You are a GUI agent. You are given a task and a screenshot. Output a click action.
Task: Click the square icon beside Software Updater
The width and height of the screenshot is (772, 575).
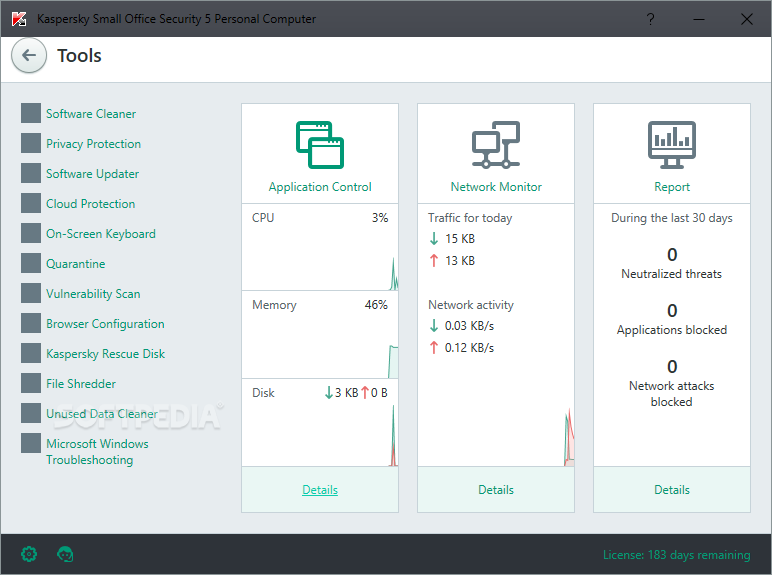click(31, 173)
